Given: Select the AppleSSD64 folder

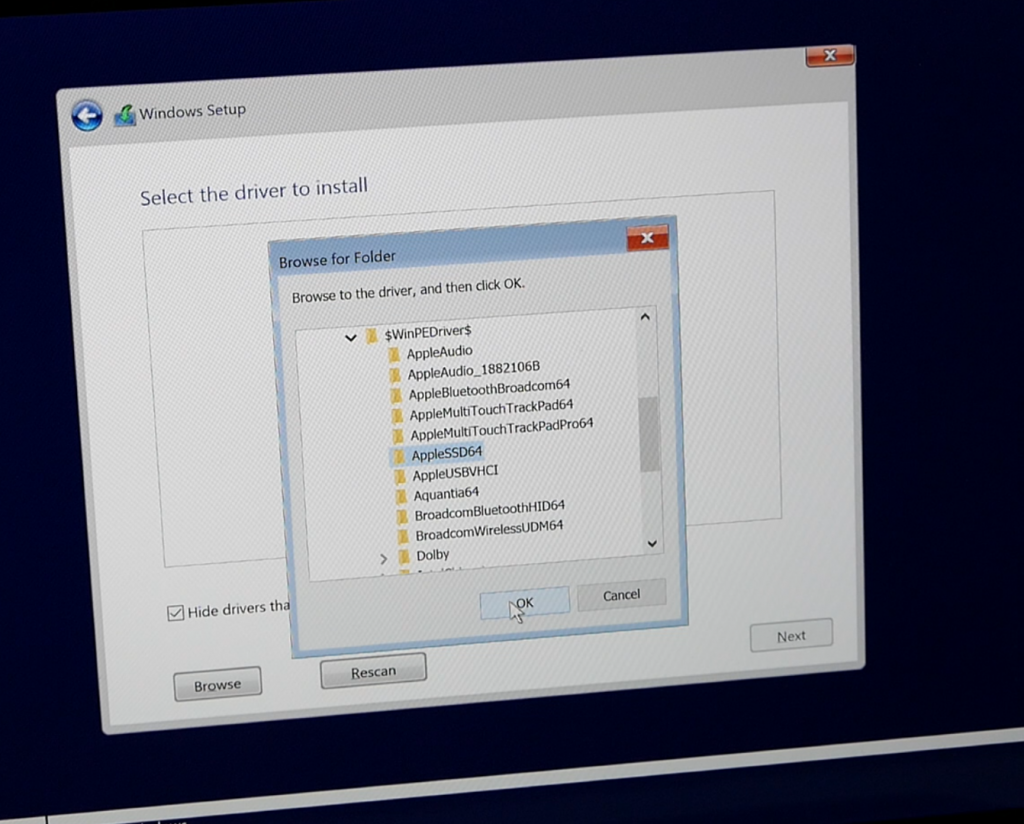Looking at the screenshot, I should [x=447, y=453].
